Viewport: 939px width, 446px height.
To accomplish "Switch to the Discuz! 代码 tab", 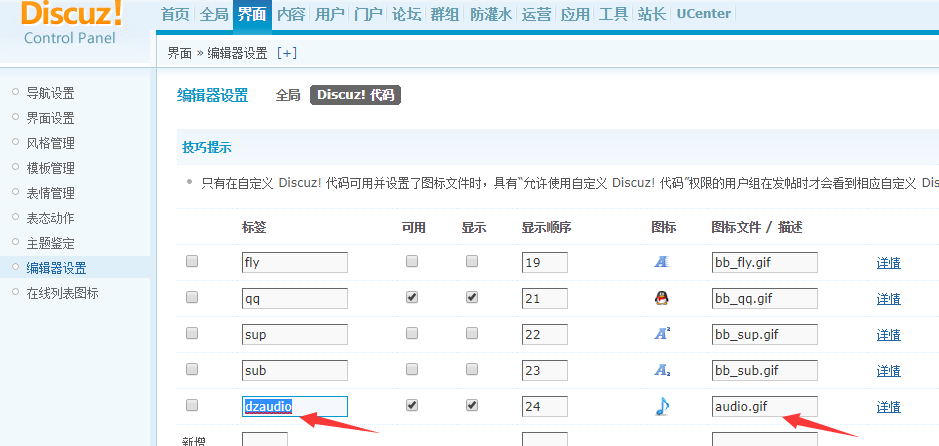I will [x=355, y=95].
